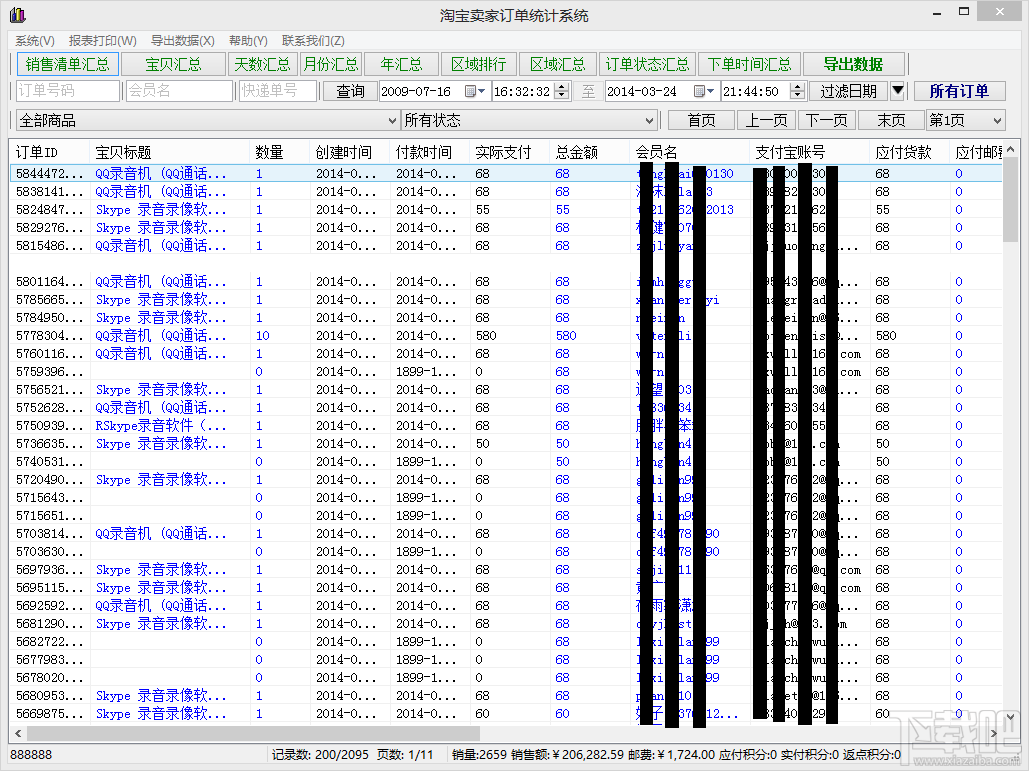
Task: Click the end time stepper at 21:44:50
Action: (797, 91)
